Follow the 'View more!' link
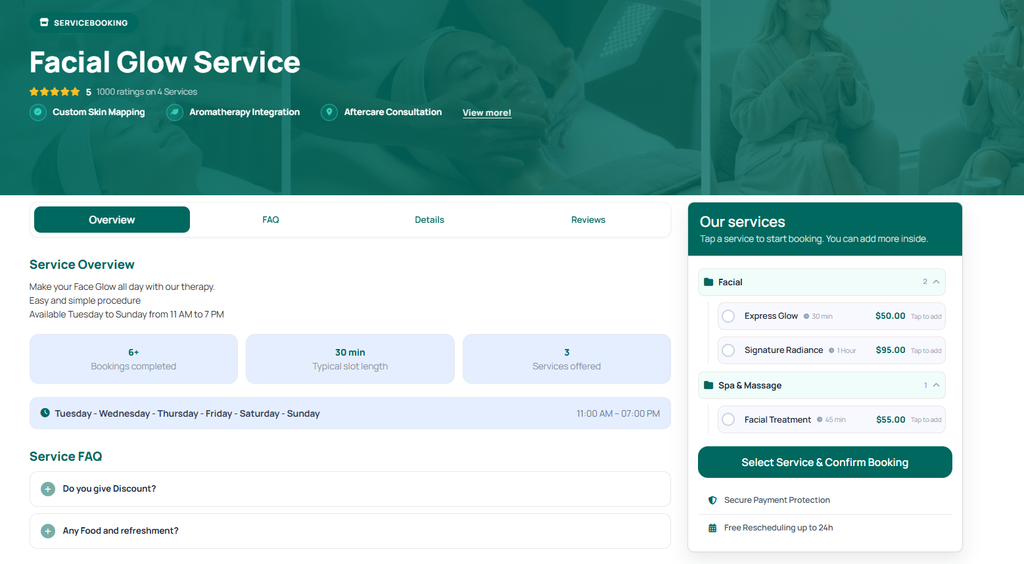This screenshot has width=1024, height=564. (487, 113)
